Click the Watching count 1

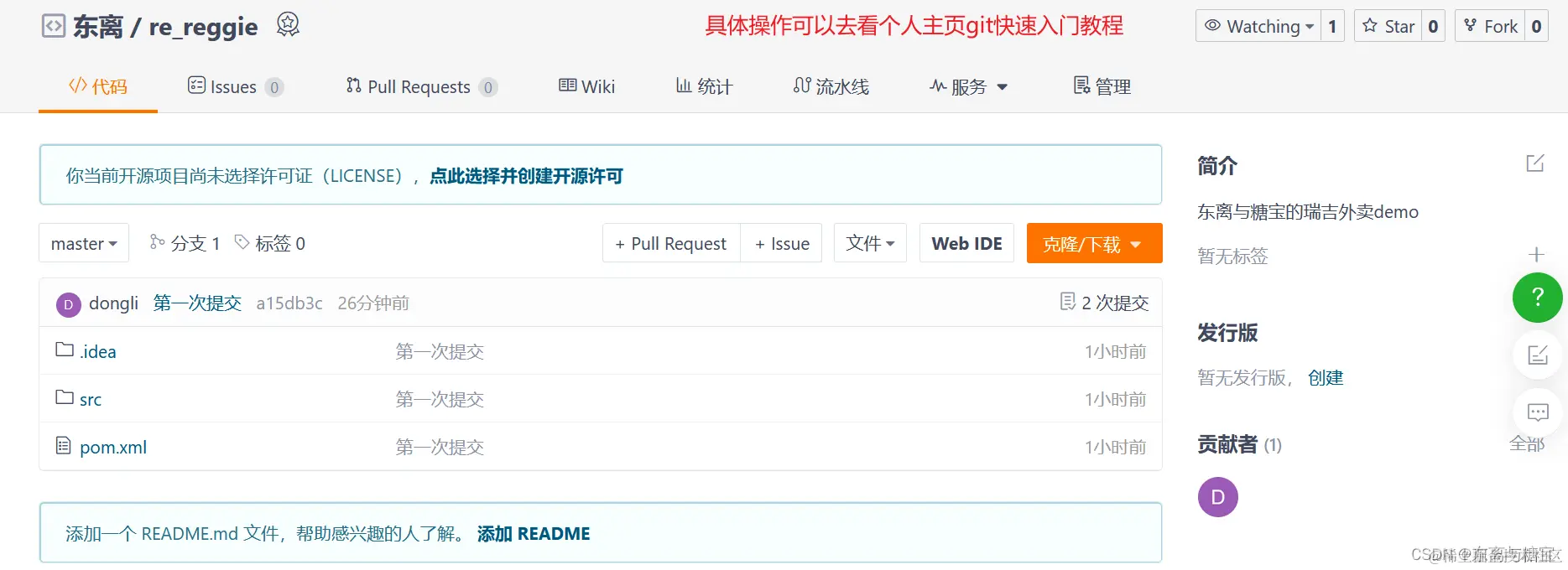click(1332, 26)
